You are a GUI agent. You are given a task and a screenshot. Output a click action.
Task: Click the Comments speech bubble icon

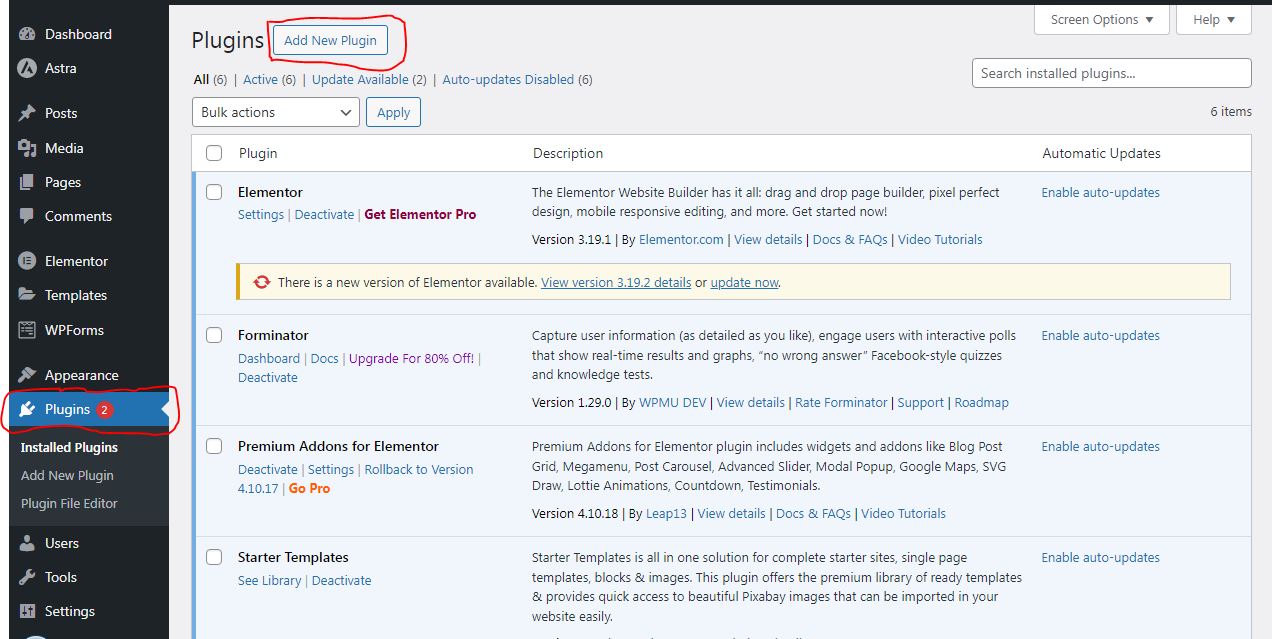(x=27, y=216)
